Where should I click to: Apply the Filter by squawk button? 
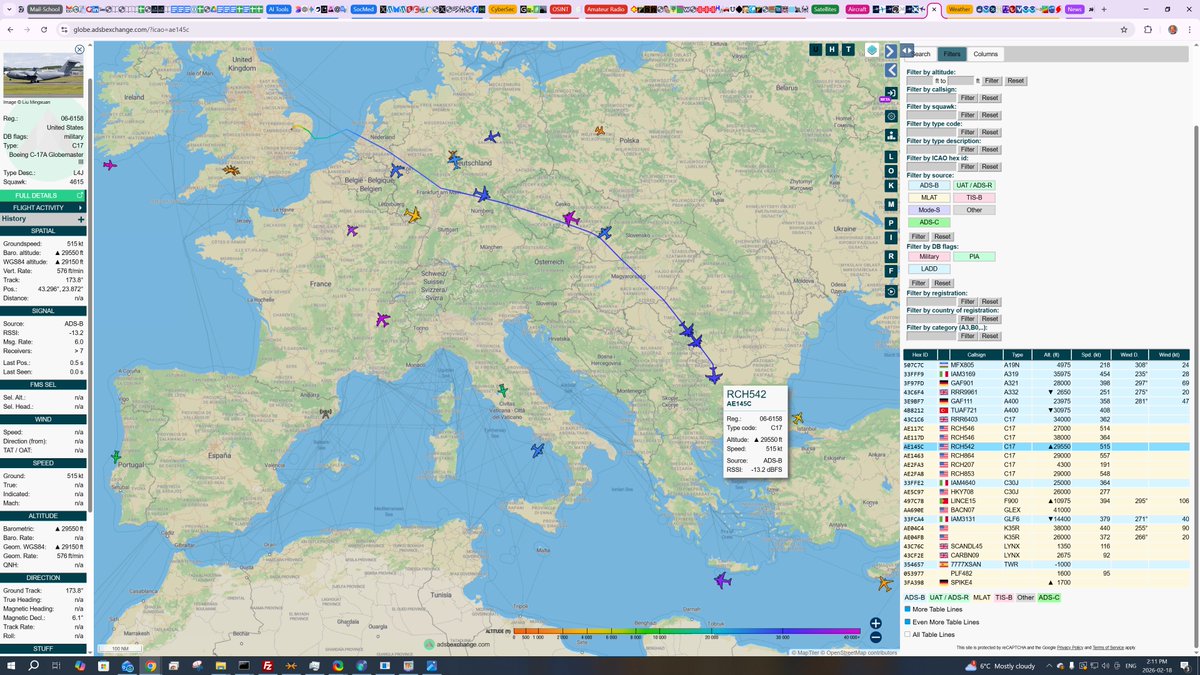(x=967, y=115)
